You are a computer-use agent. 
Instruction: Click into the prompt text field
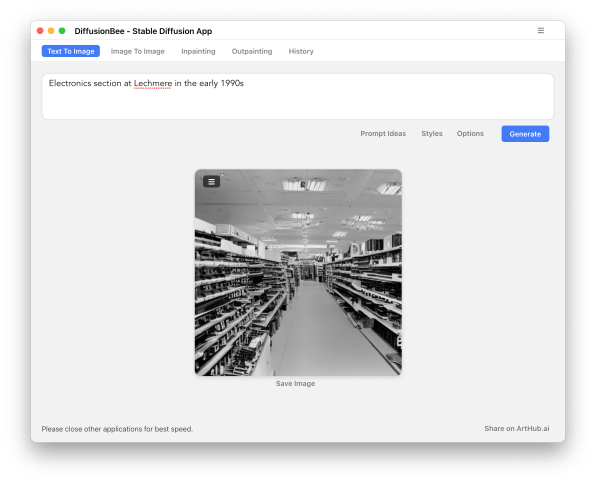[298, 97]
